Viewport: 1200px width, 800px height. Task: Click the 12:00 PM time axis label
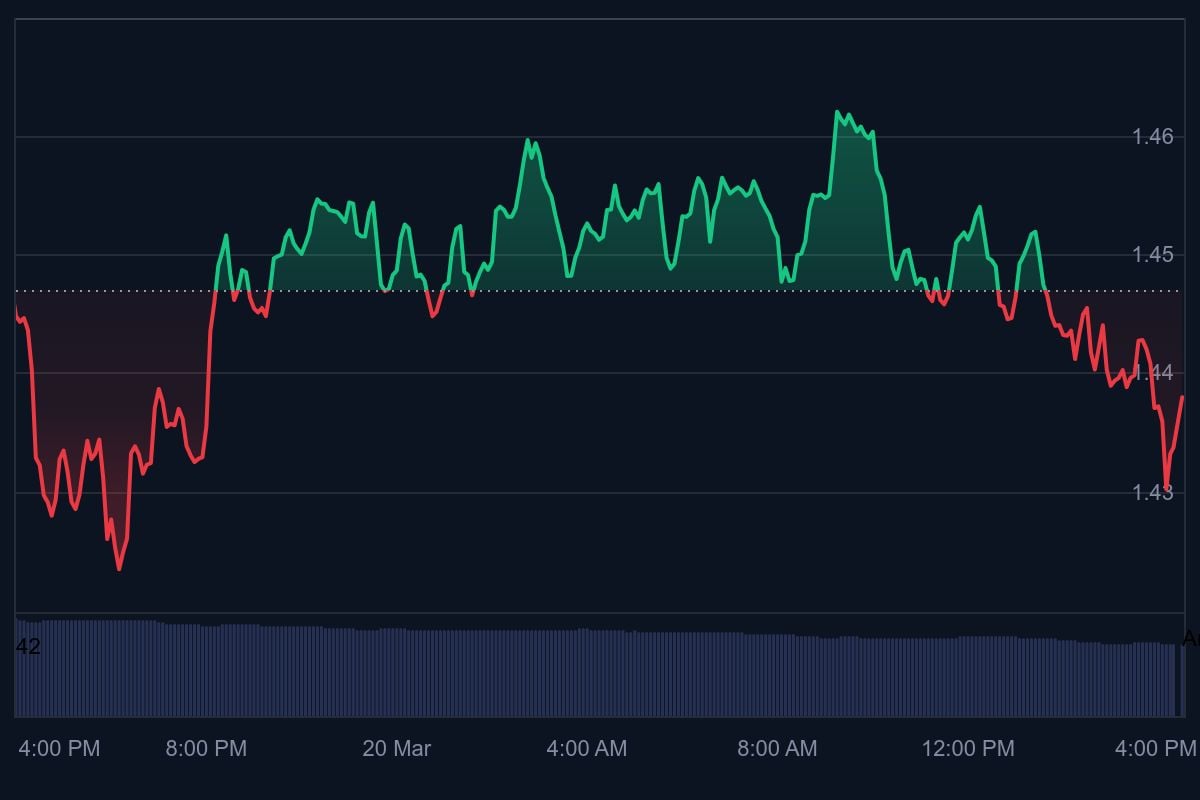click(x=967, y=748)
